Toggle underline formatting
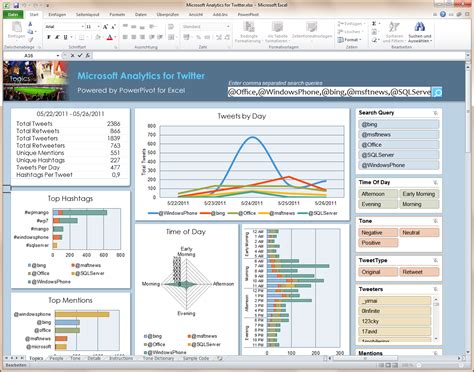Viewport: 474px width, 372px height. click(x=65, y=37)
